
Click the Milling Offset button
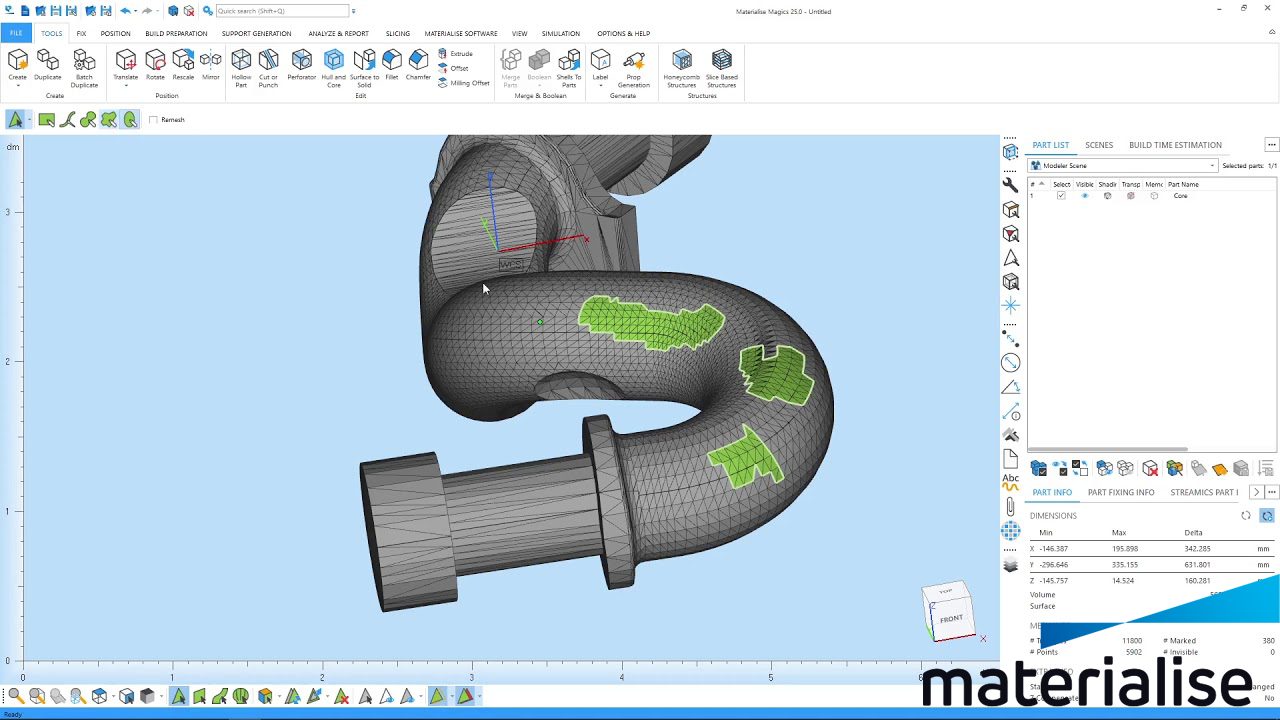464,83
